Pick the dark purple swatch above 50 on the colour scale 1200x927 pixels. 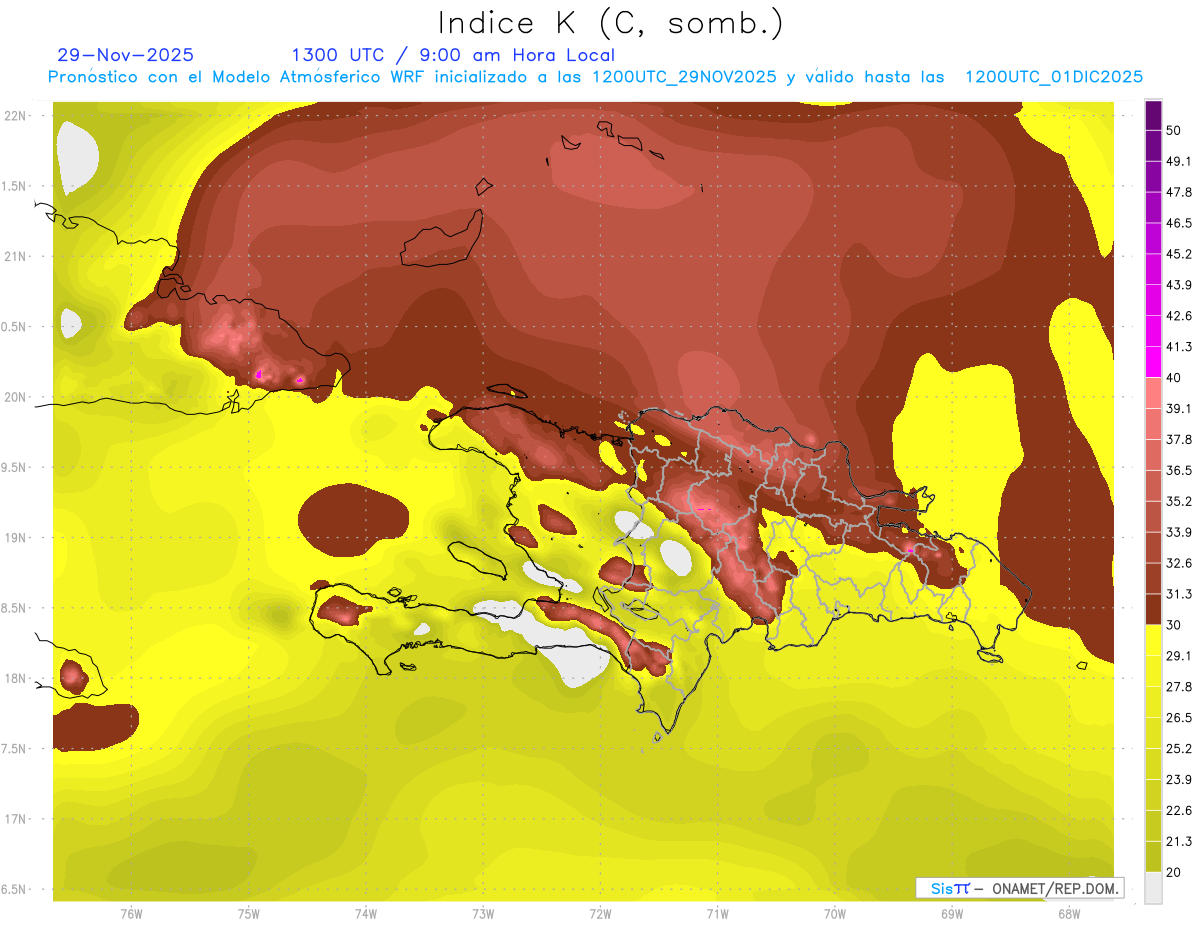click(1153, 116)
